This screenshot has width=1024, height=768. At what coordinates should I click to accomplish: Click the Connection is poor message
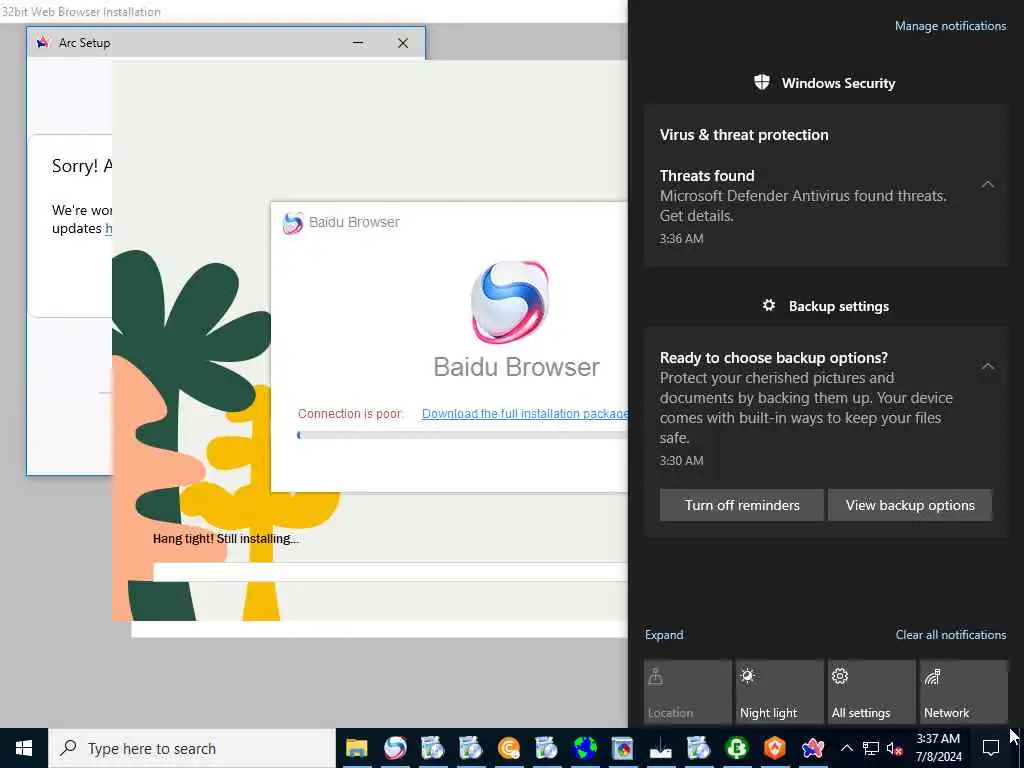[x=349, y=413]
